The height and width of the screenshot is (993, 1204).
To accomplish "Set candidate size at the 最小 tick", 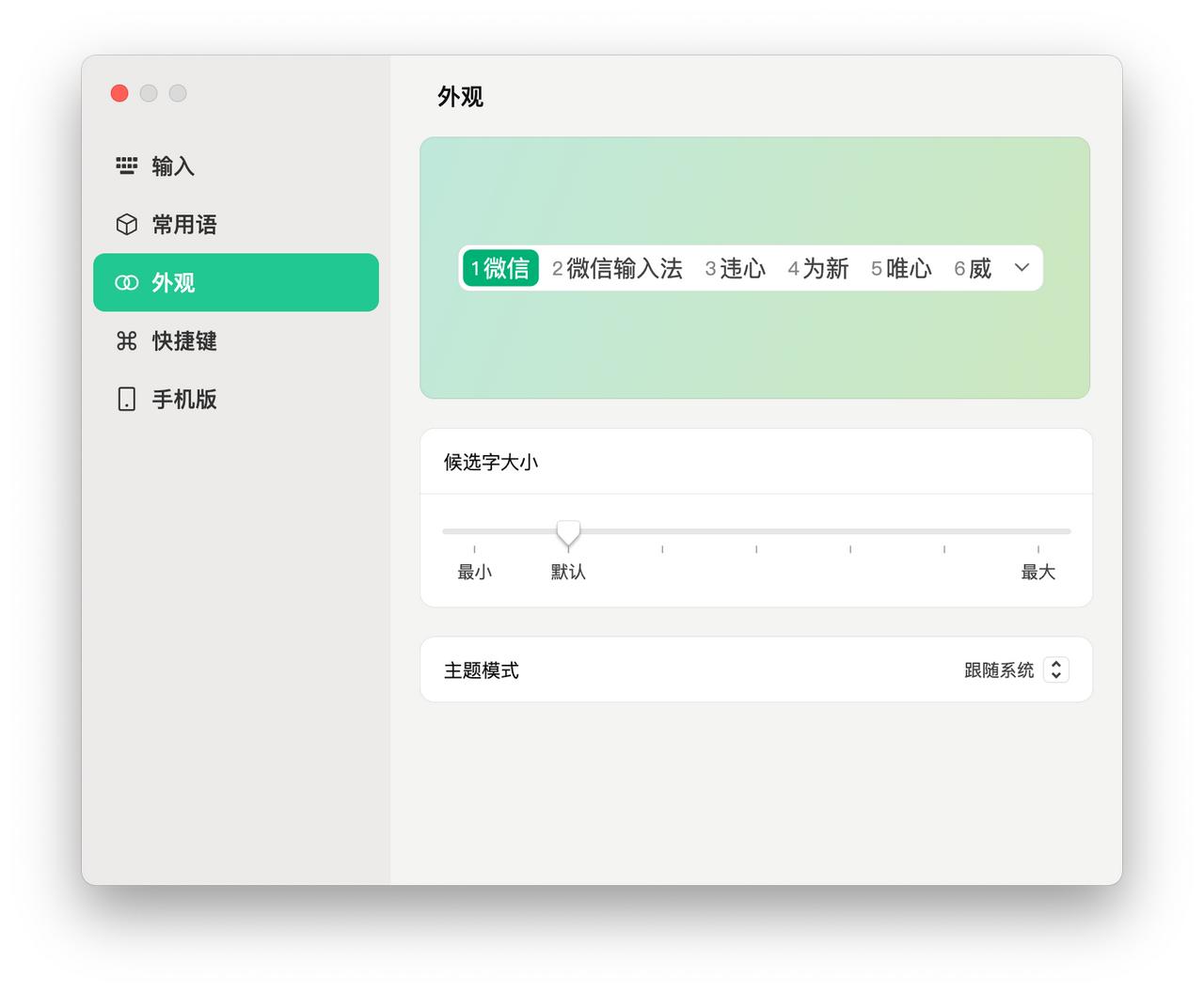I will click(474, 549).
